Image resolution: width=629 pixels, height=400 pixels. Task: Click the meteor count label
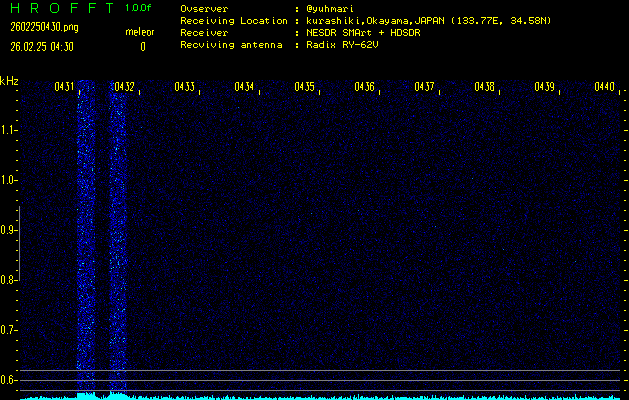(140, 33)
